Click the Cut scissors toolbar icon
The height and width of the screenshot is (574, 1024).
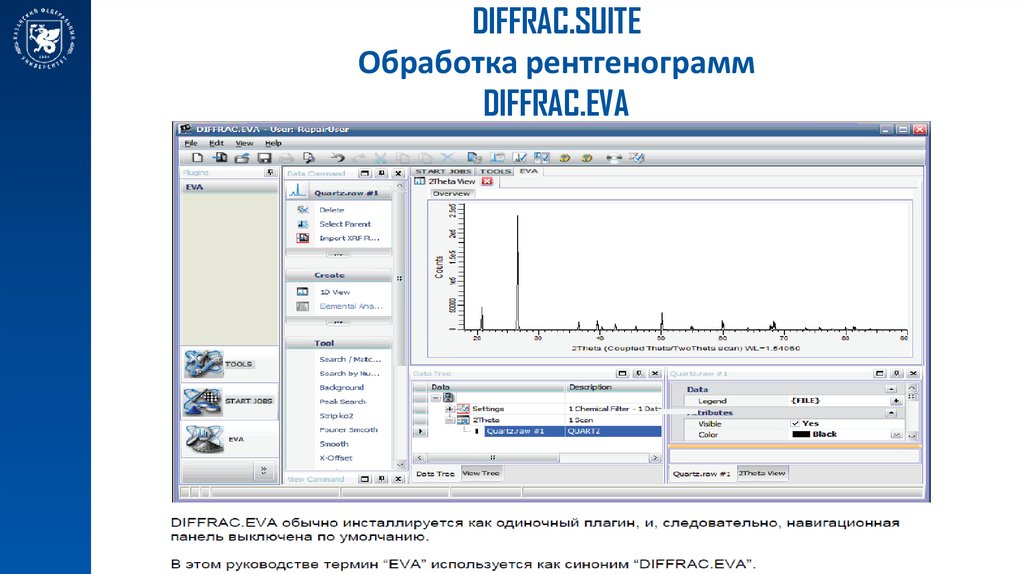click(x=380, y=157)
